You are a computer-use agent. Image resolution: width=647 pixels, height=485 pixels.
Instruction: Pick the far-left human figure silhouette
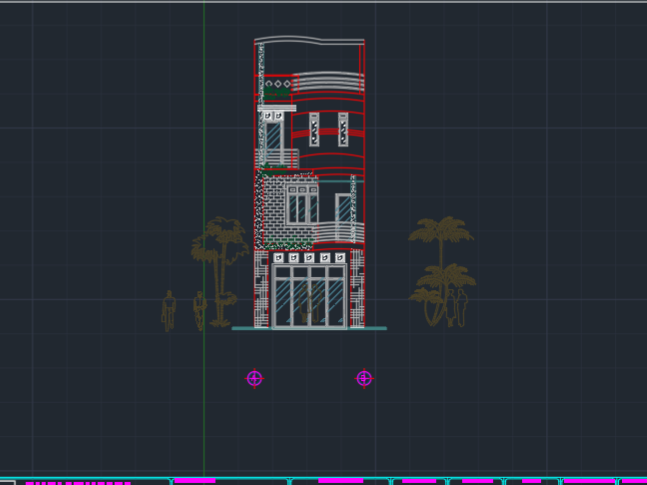coord(168,311)
